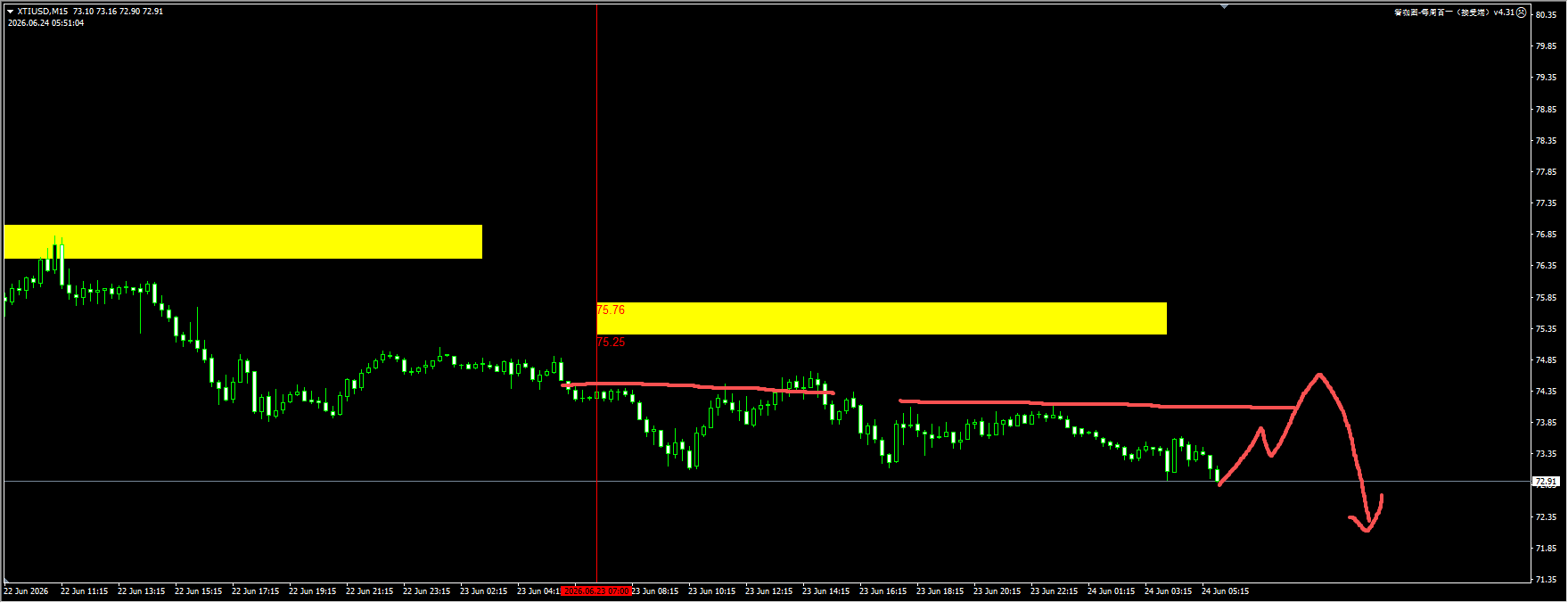Click the 22 Jun 2026 time axis label
Screen dimensions: 1568x603
[x=26, y=591]
